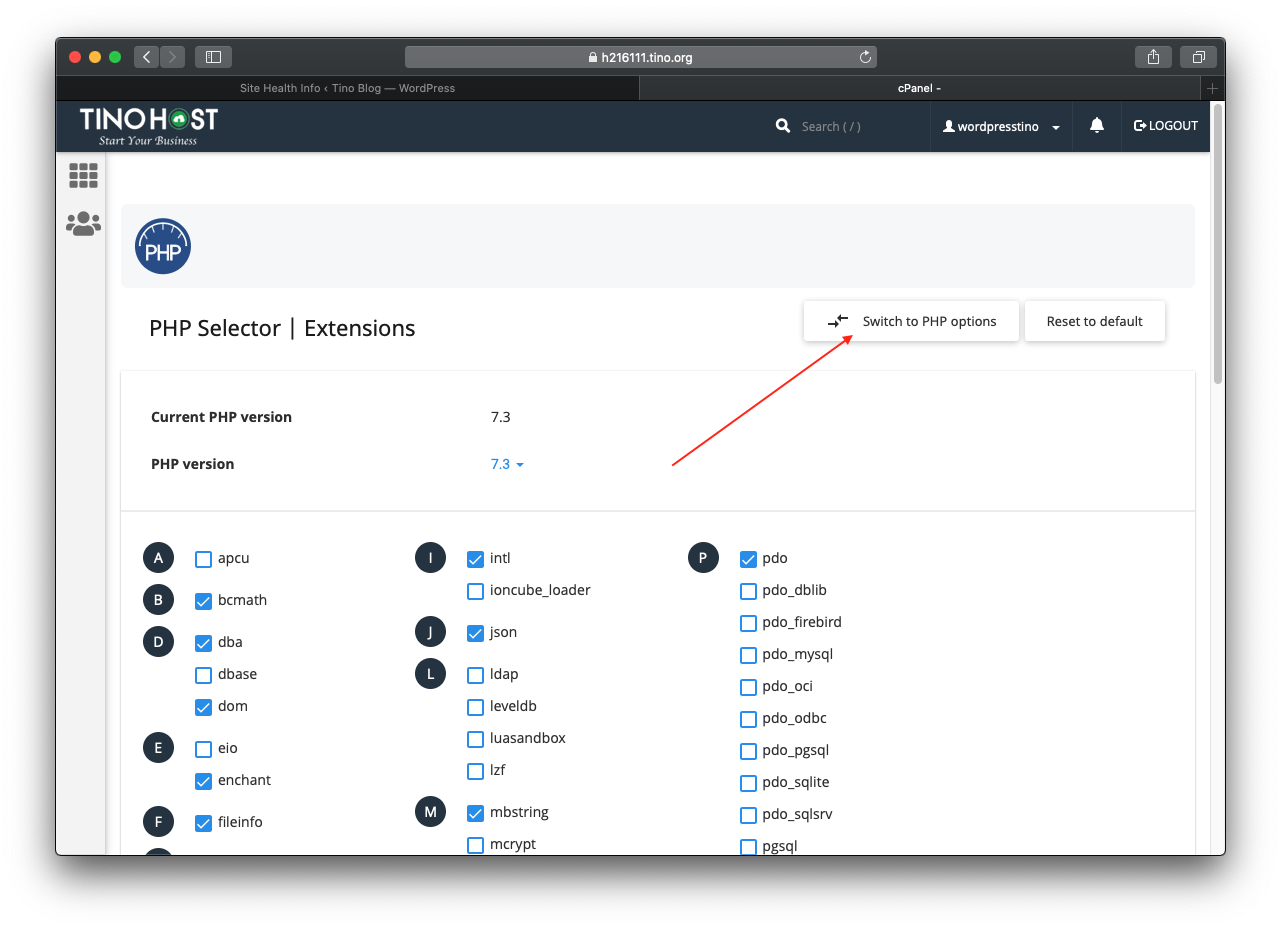Open the PHP version 7.3 dropdown
This screenshot has height=929, width=1281.
tap(507, 464)
